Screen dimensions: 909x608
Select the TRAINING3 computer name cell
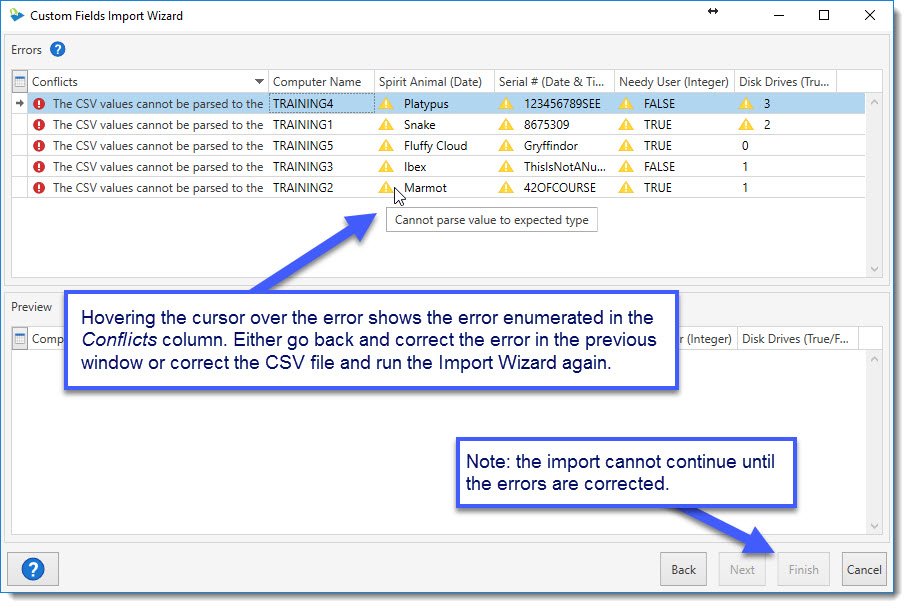coord(321,167)
